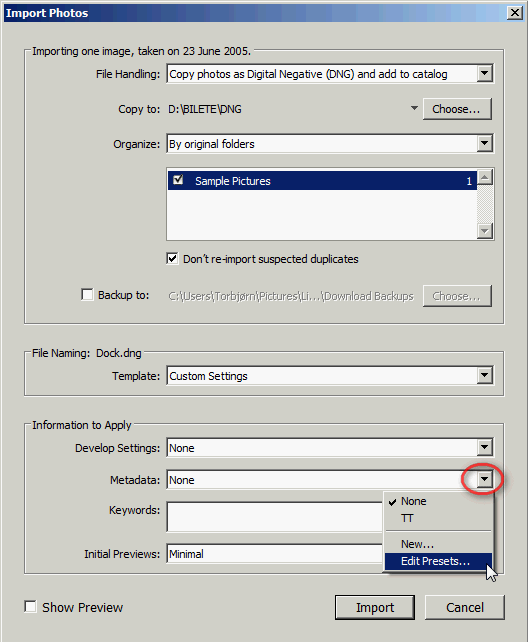Toggle Don't re-import suspected duplicates
The width and height of the screenshot is (528, 642).
click(172, 259)
